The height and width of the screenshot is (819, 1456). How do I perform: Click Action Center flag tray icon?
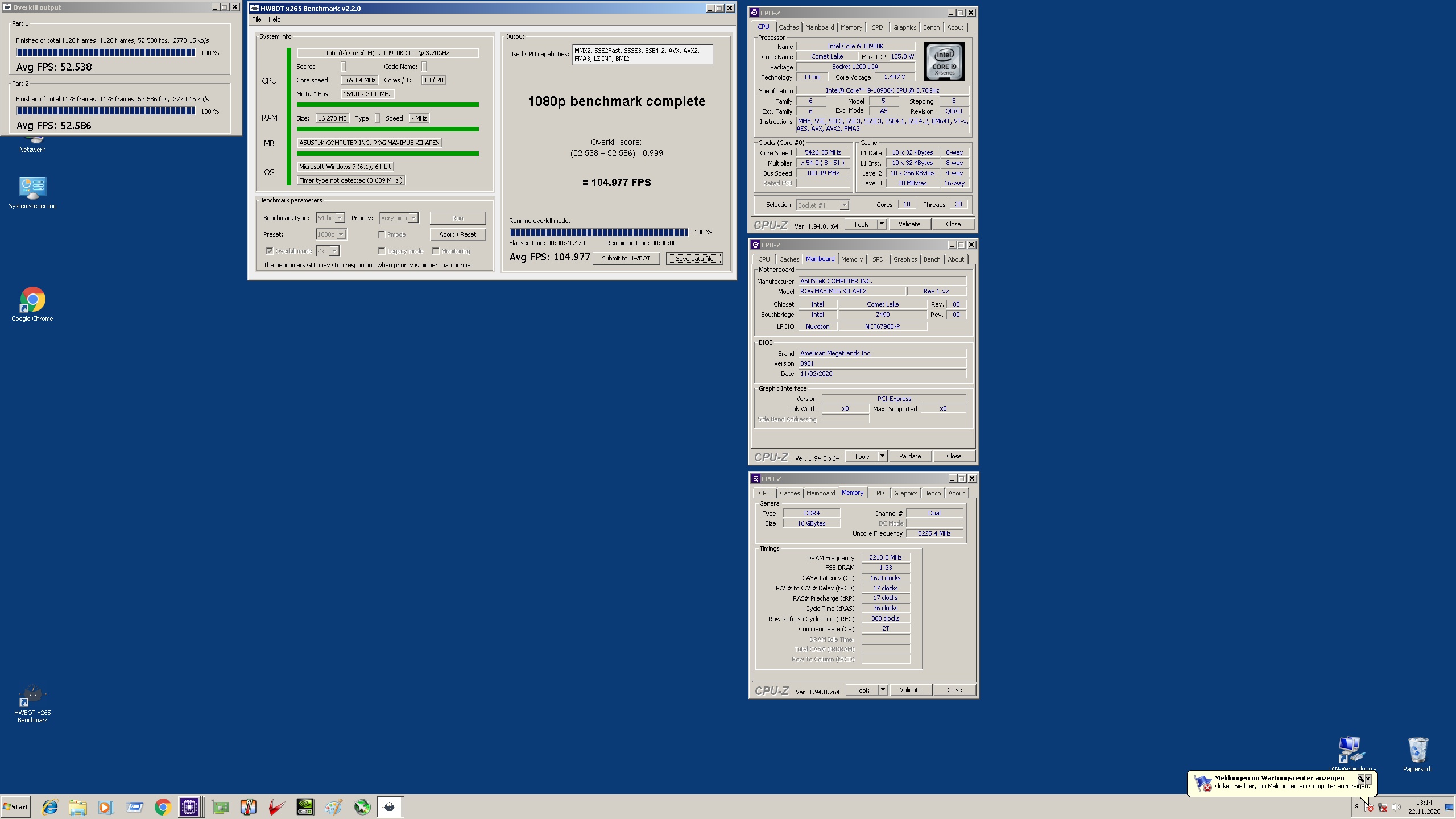pos(1369,807)
